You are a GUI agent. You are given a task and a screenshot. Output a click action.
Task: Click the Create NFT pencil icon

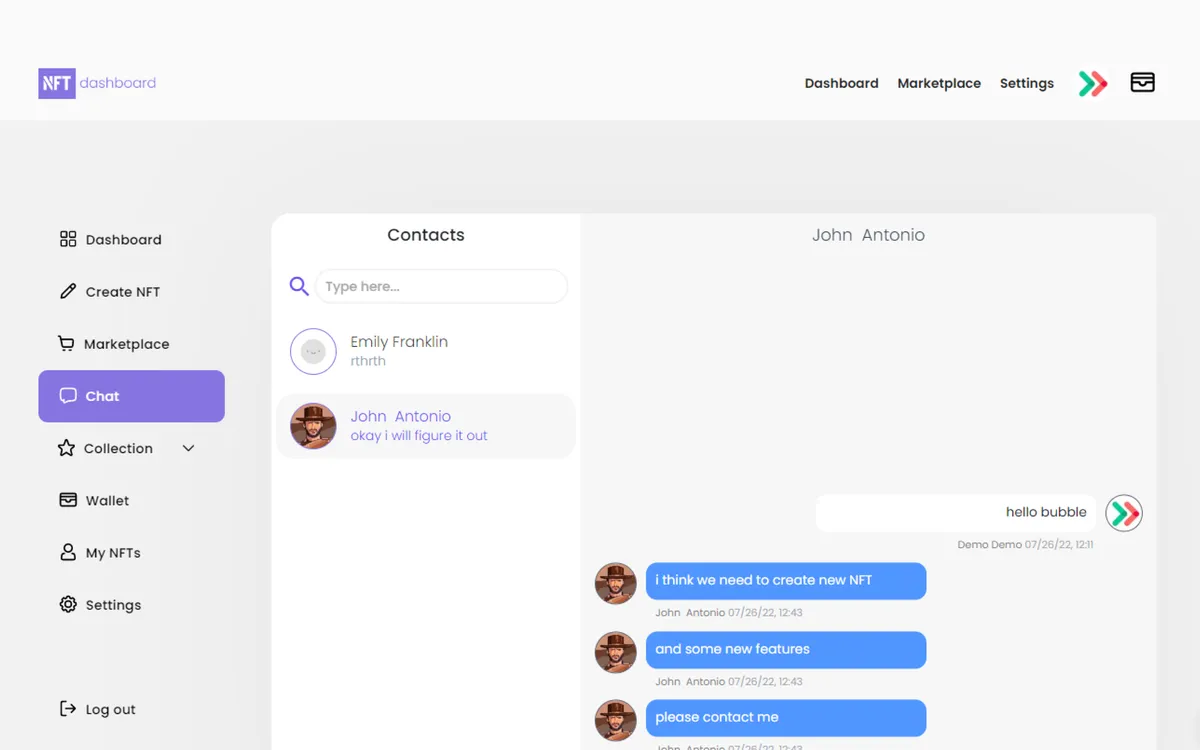68,291
